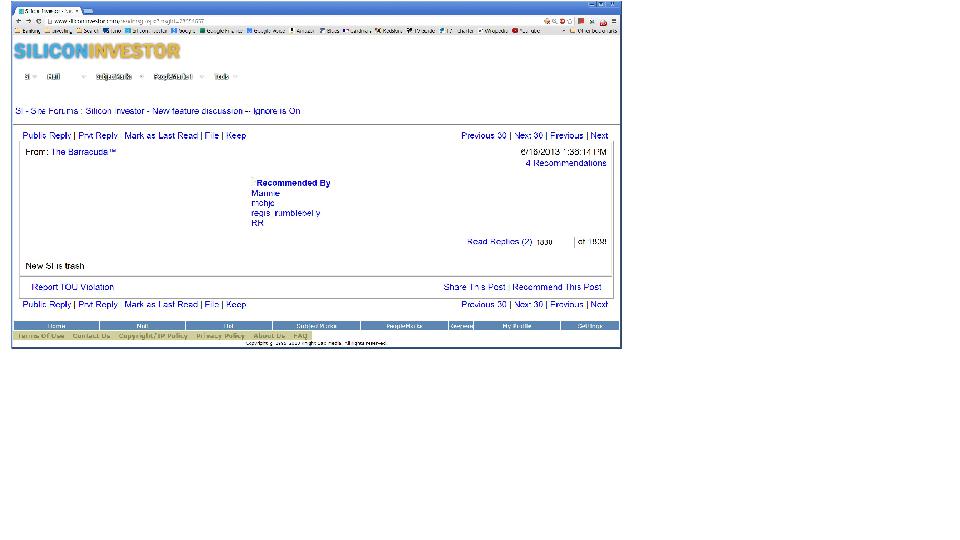The image size is (960, 540).
Task: Click Previous 30 above the post
Action: tap(484, 136)
